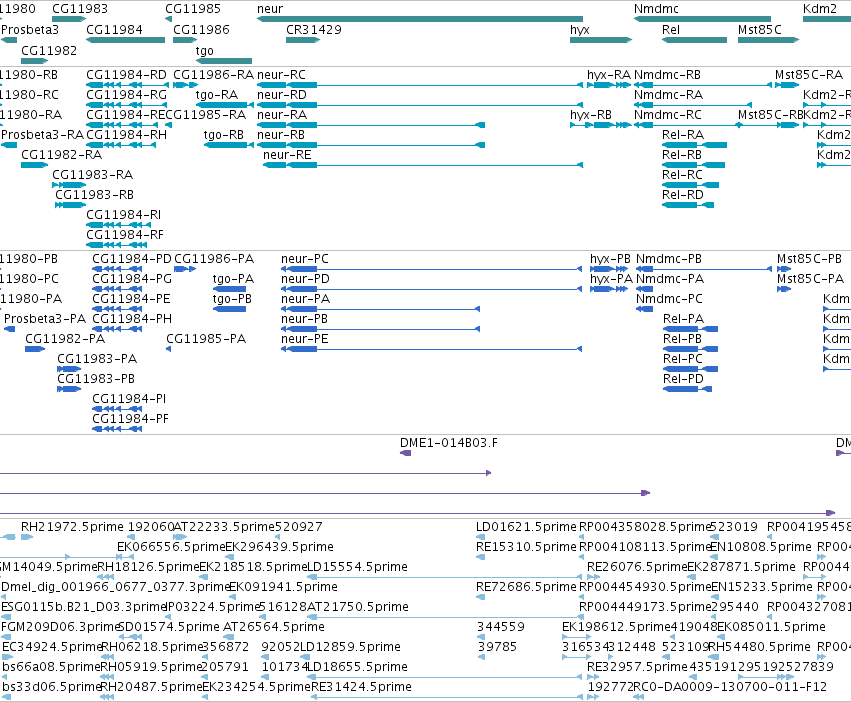Select the Rel gene label

coord(671,29)
